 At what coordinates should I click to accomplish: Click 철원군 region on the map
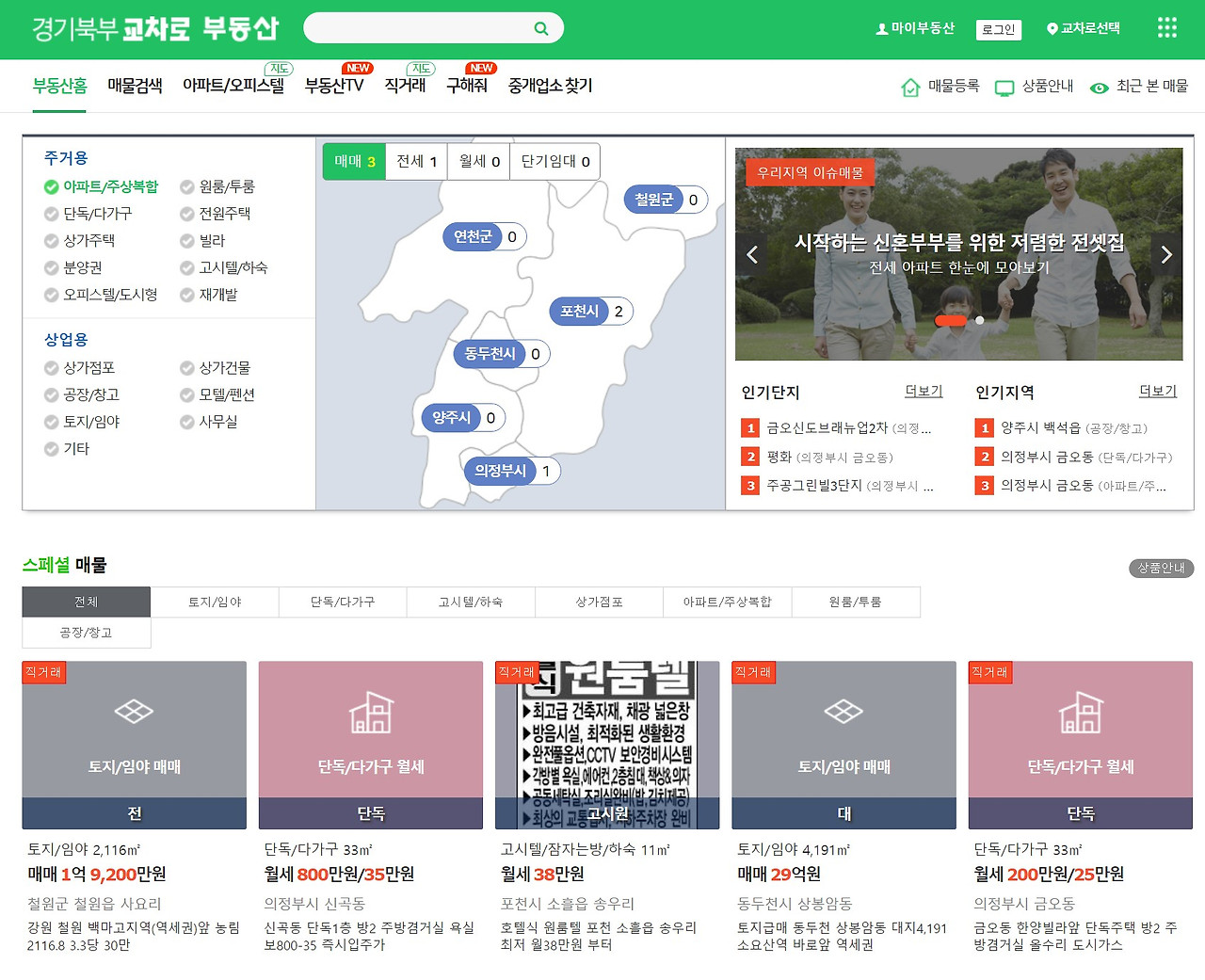[666, 200]
